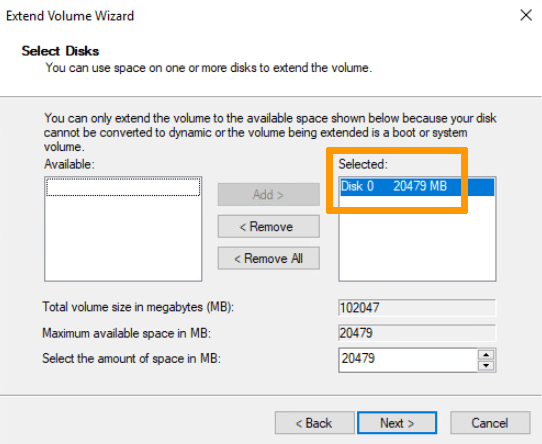Increase space amount with the up spinner arrow
This screenshot has height=444, width=542.
click(486, 354)
